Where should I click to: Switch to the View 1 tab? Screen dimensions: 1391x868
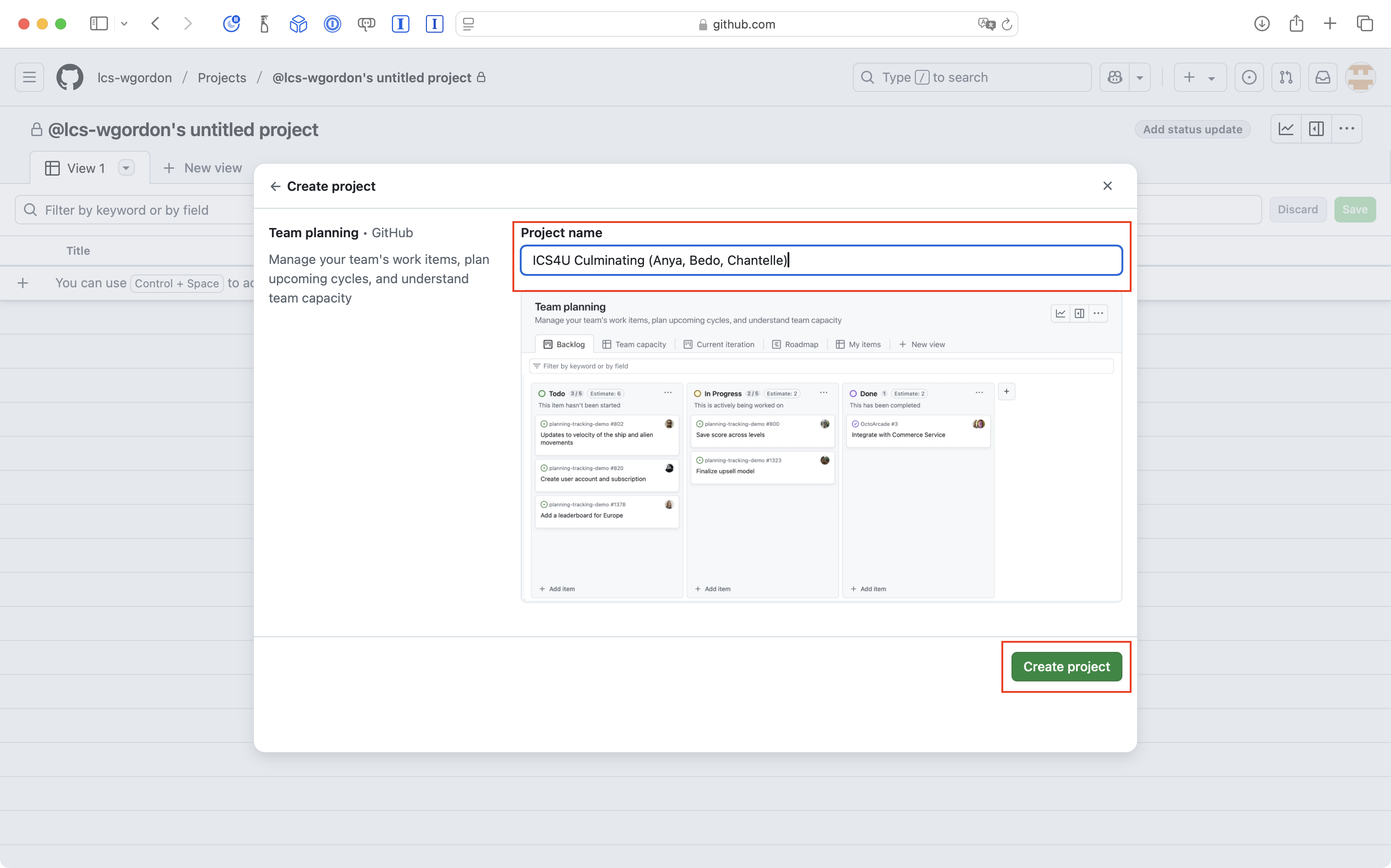point(86,168)
